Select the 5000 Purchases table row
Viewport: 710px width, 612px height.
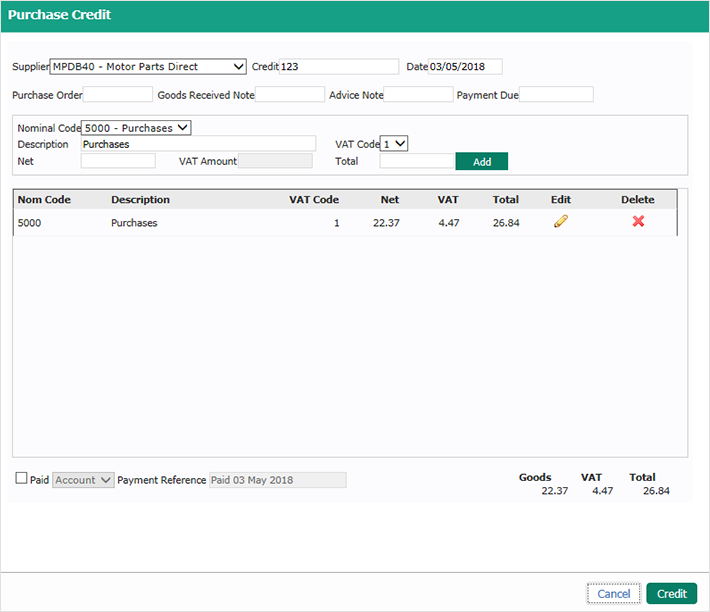[200, 223]
